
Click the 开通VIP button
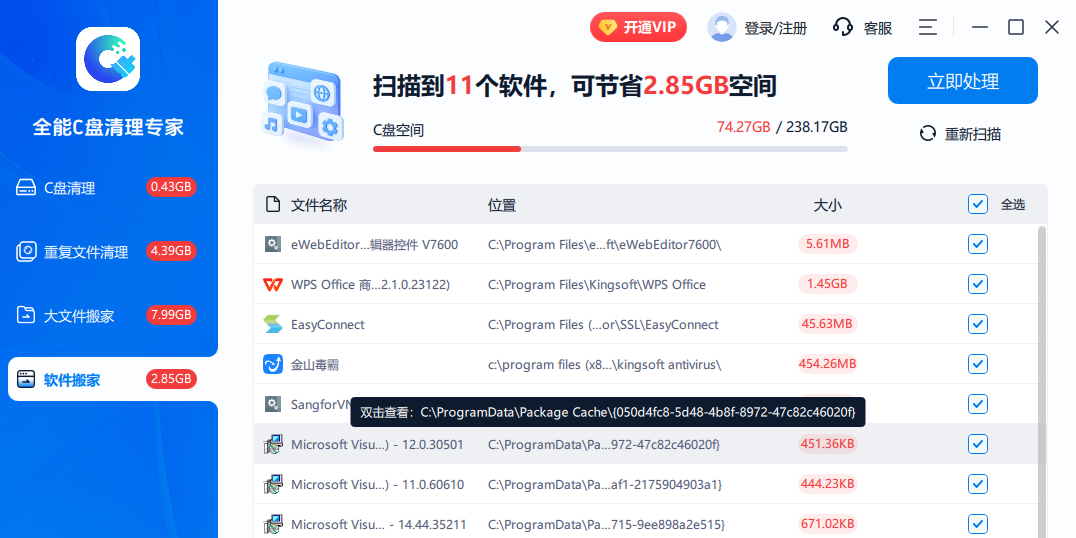(x=638, y=28)
